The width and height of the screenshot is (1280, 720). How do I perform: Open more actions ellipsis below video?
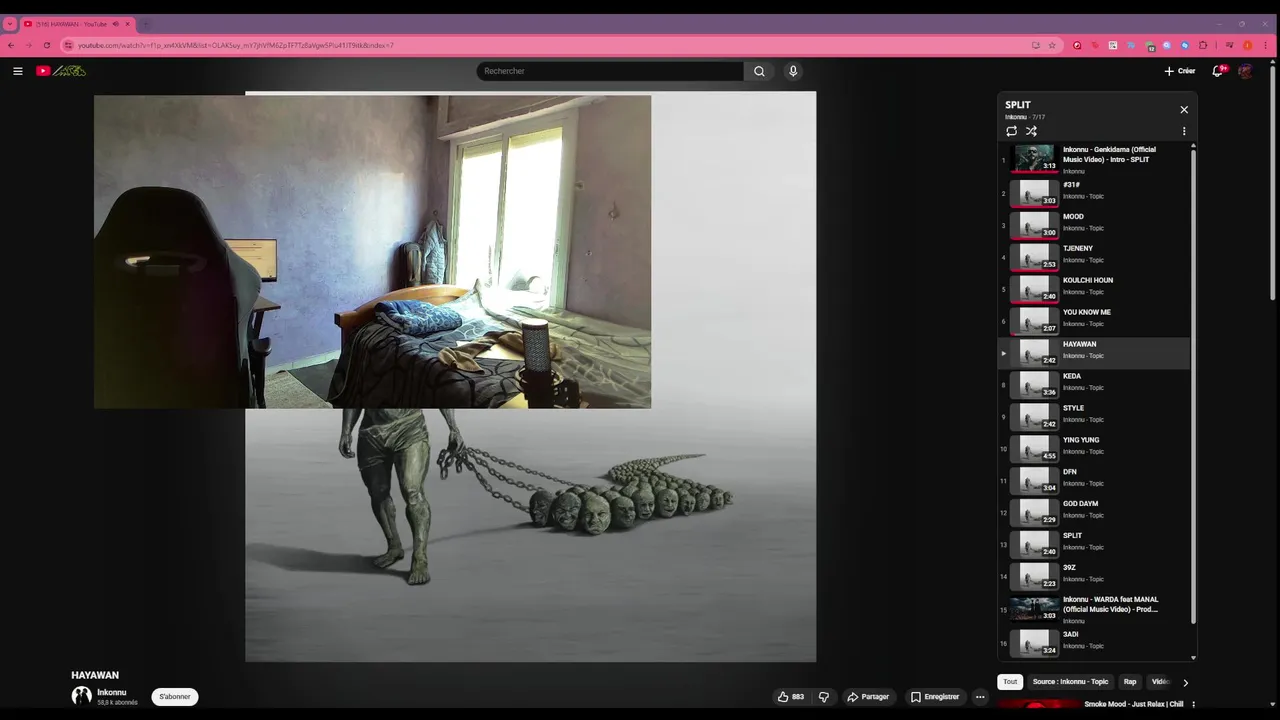click(x=980, y=697)
